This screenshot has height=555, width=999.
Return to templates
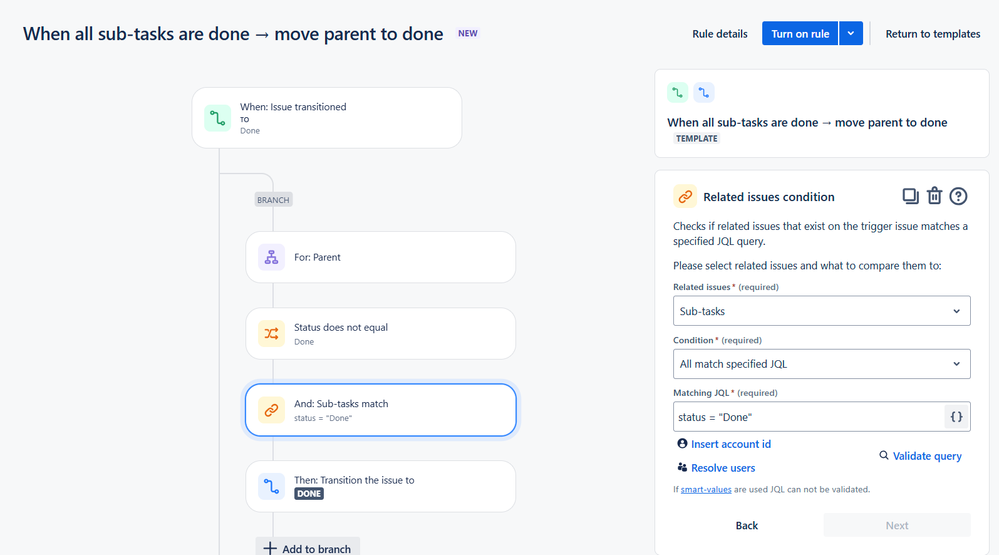point(933,34)
